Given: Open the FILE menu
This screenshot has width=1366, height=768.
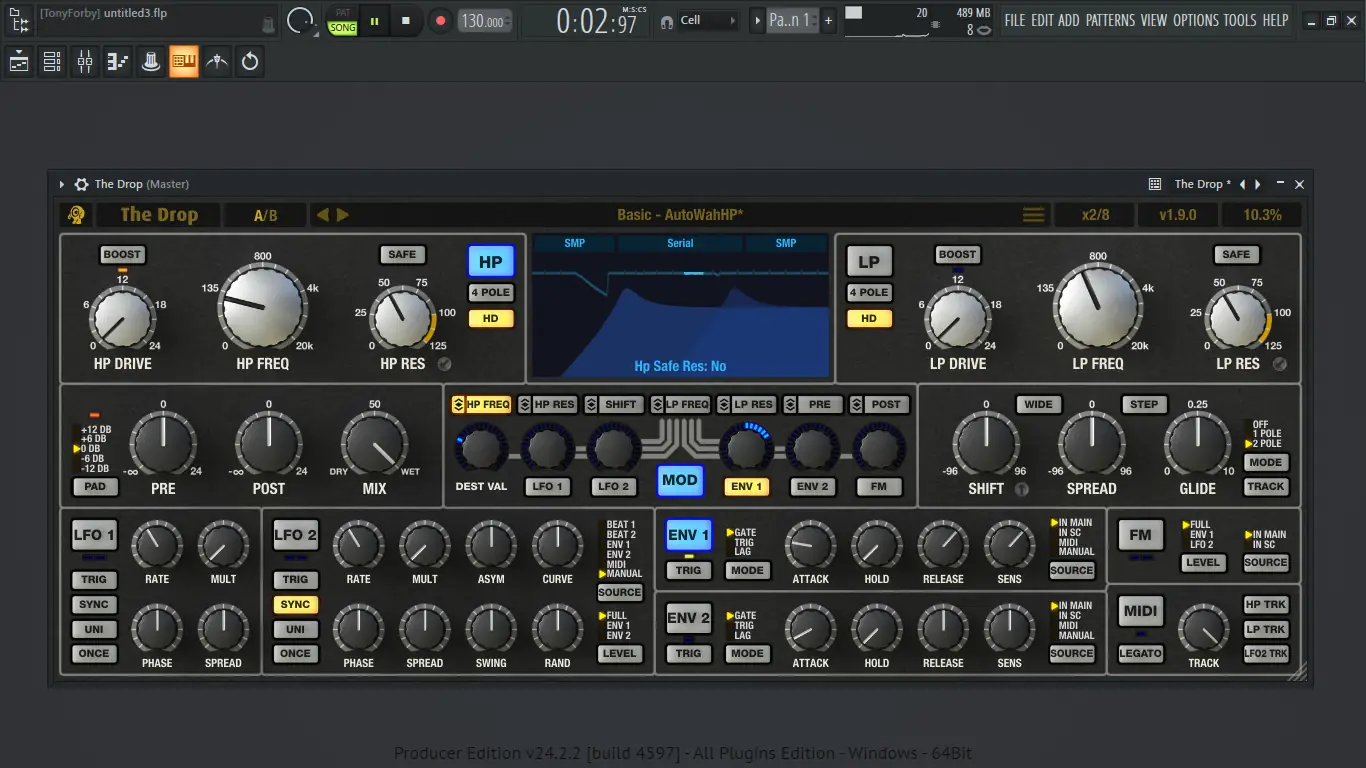Looking at the screenshot, I should pos(1015,20).
